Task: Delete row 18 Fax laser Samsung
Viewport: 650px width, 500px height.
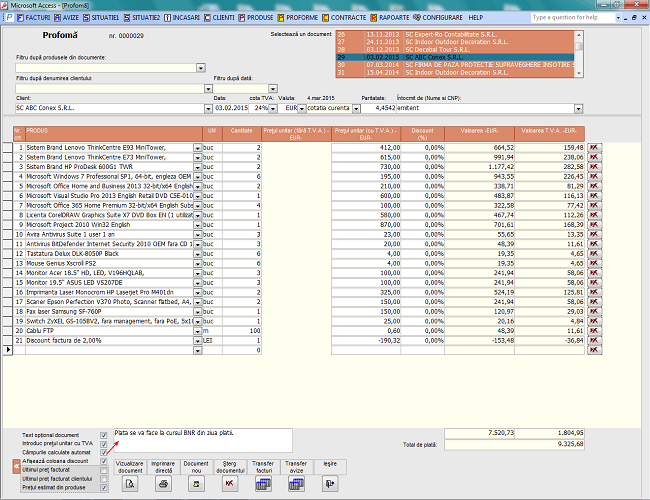Action: pyautogui.click(x=594, y=311)
